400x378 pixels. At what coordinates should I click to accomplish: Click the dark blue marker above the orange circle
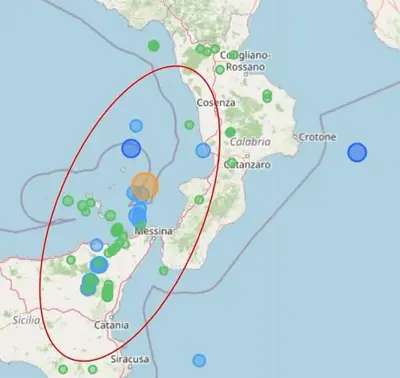coord(131,148)
